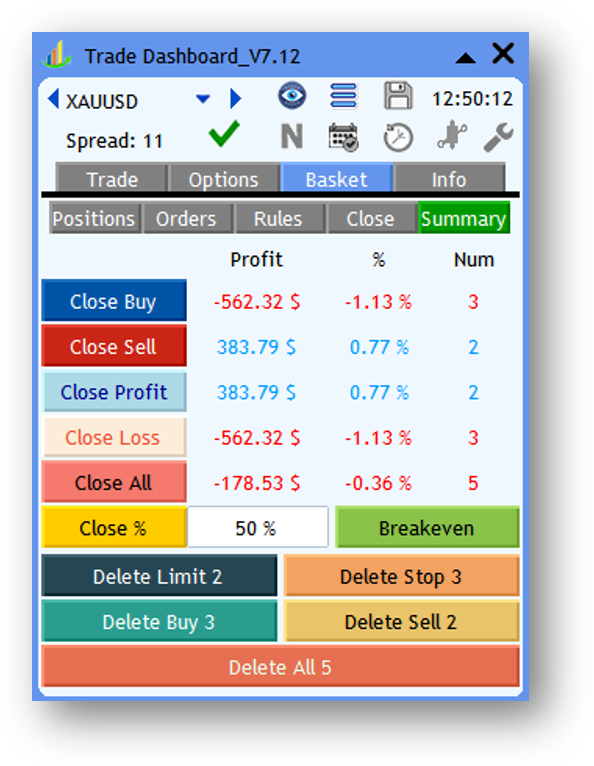This screenshot has width=594, height=766.
Task: Click the Close Buy button
Action: [x=114, y=301]
